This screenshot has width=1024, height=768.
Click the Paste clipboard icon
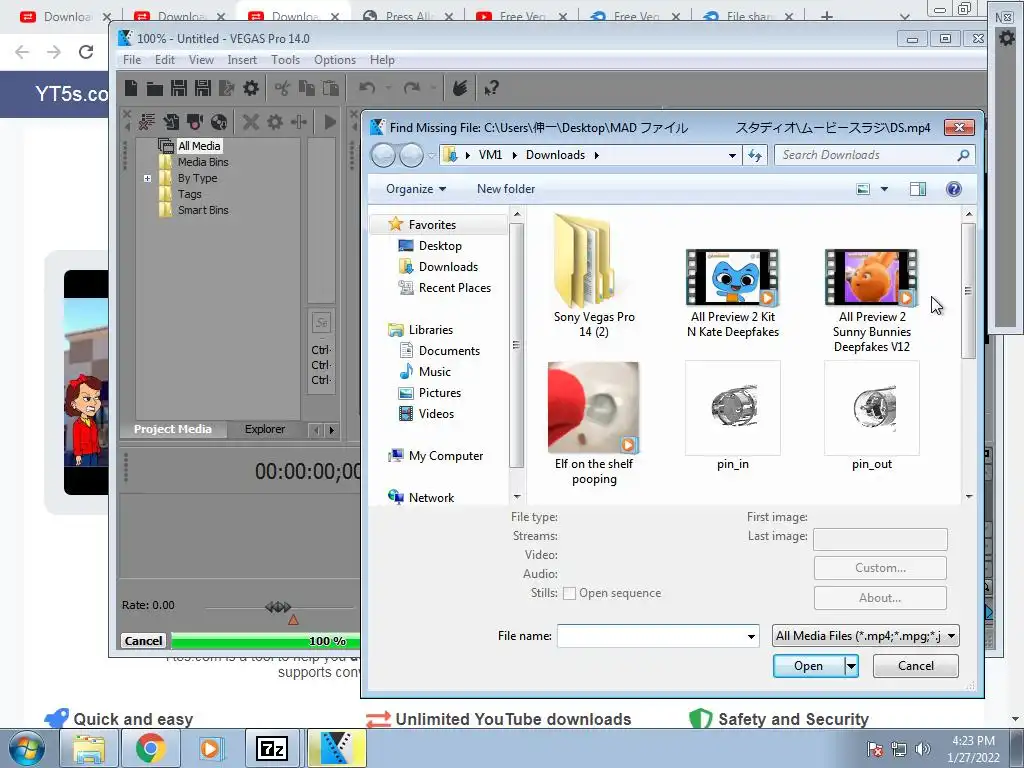(x=330, y=88)
